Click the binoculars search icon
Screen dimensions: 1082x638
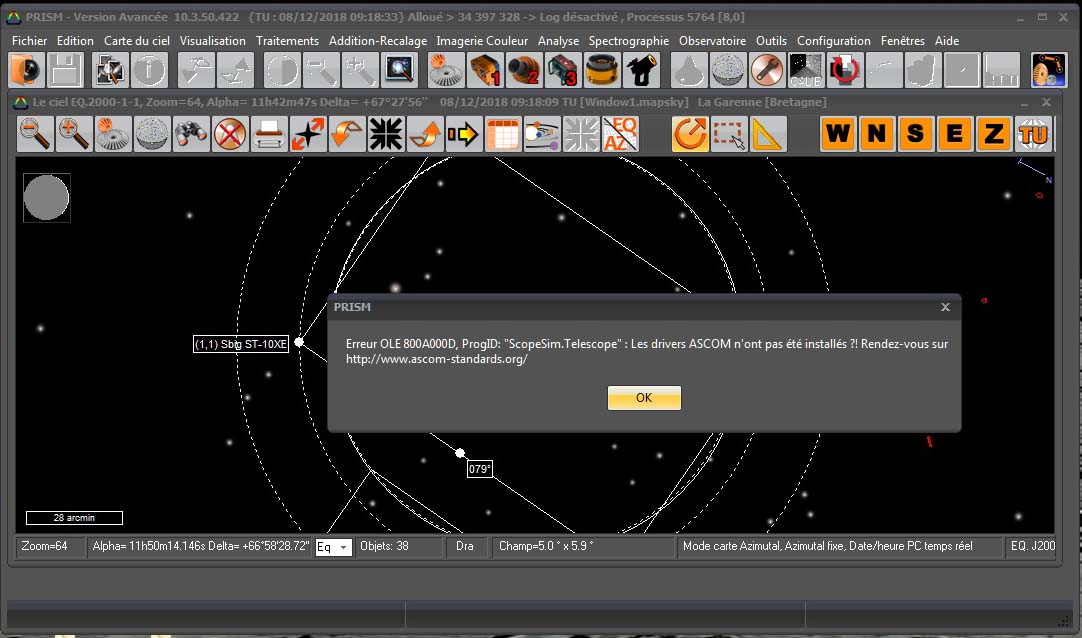(x=191, y=134)
